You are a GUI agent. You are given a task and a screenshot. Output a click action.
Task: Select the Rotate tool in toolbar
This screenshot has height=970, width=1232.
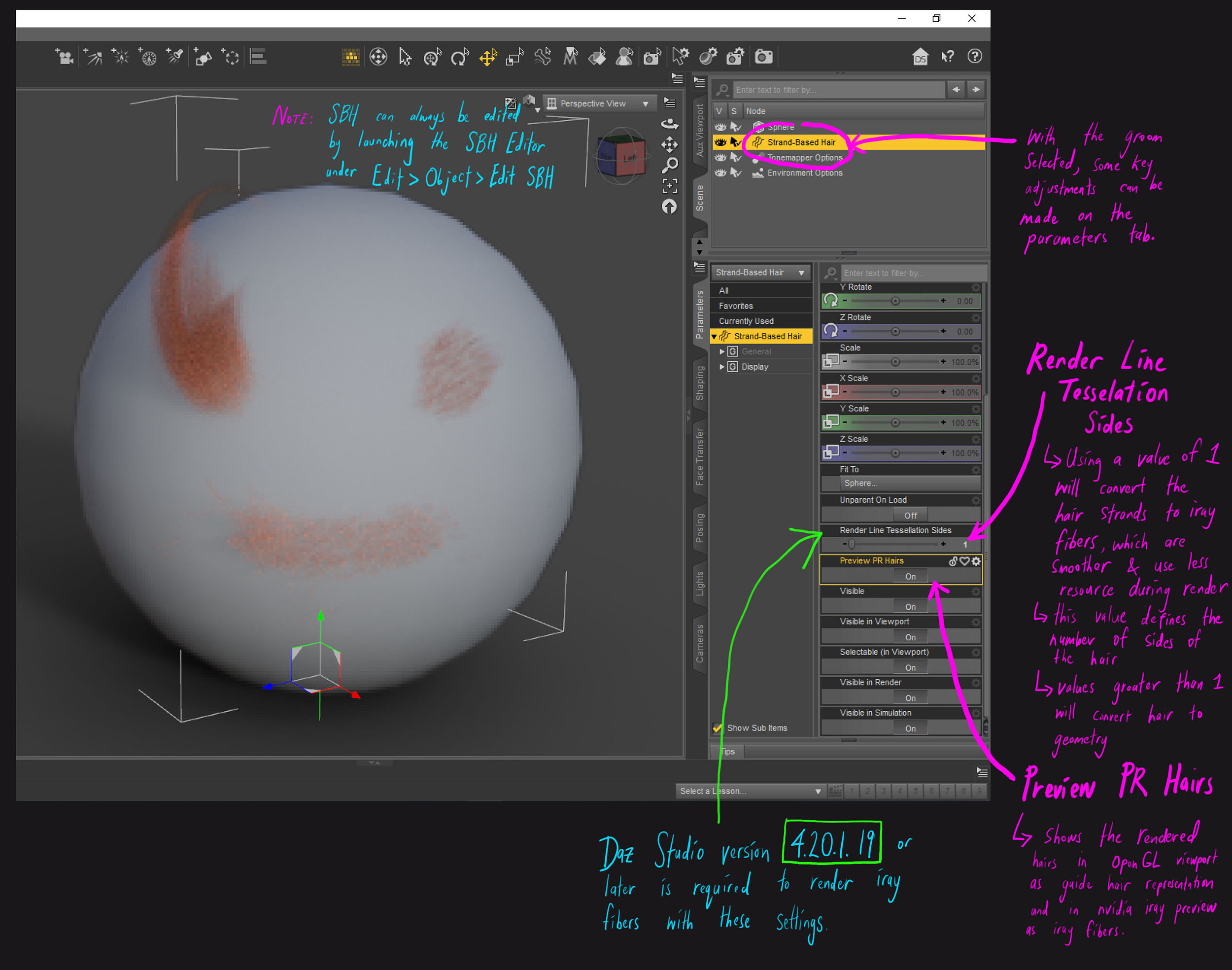459,57
